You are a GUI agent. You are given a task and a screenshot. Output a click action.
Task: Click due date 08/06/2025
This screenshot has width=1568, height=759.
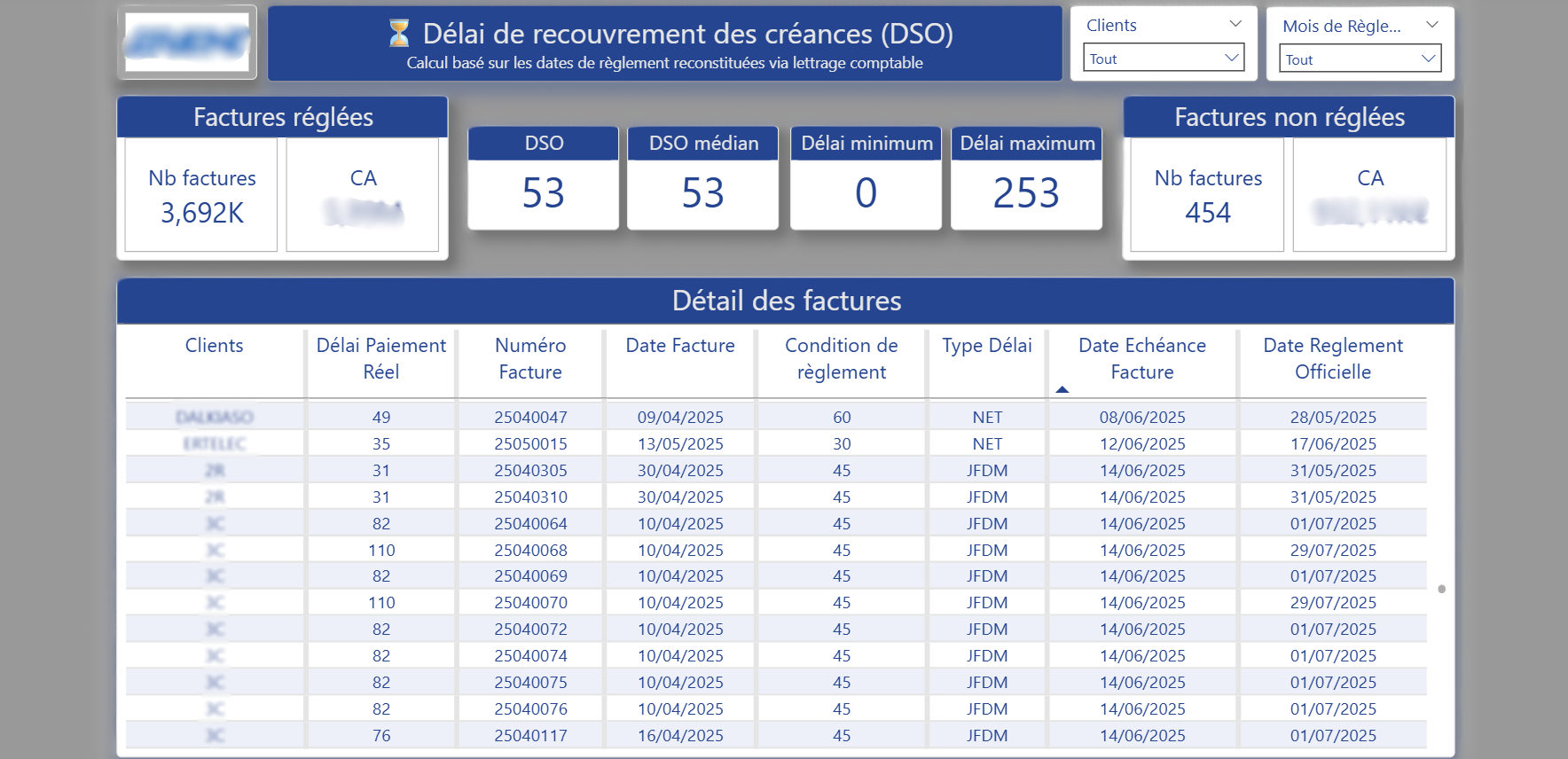tap(1142, 418)
